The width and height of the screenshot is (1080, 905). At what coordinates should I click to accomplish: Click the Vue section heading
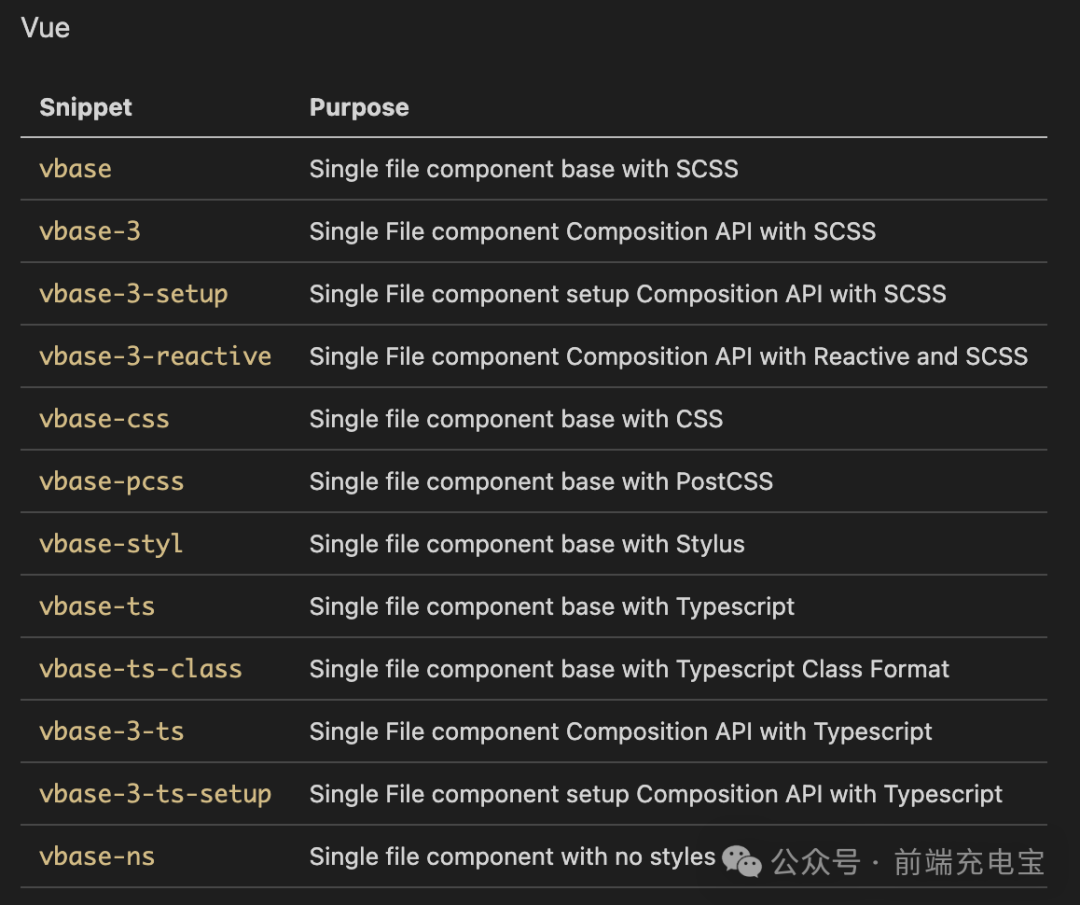45,28
